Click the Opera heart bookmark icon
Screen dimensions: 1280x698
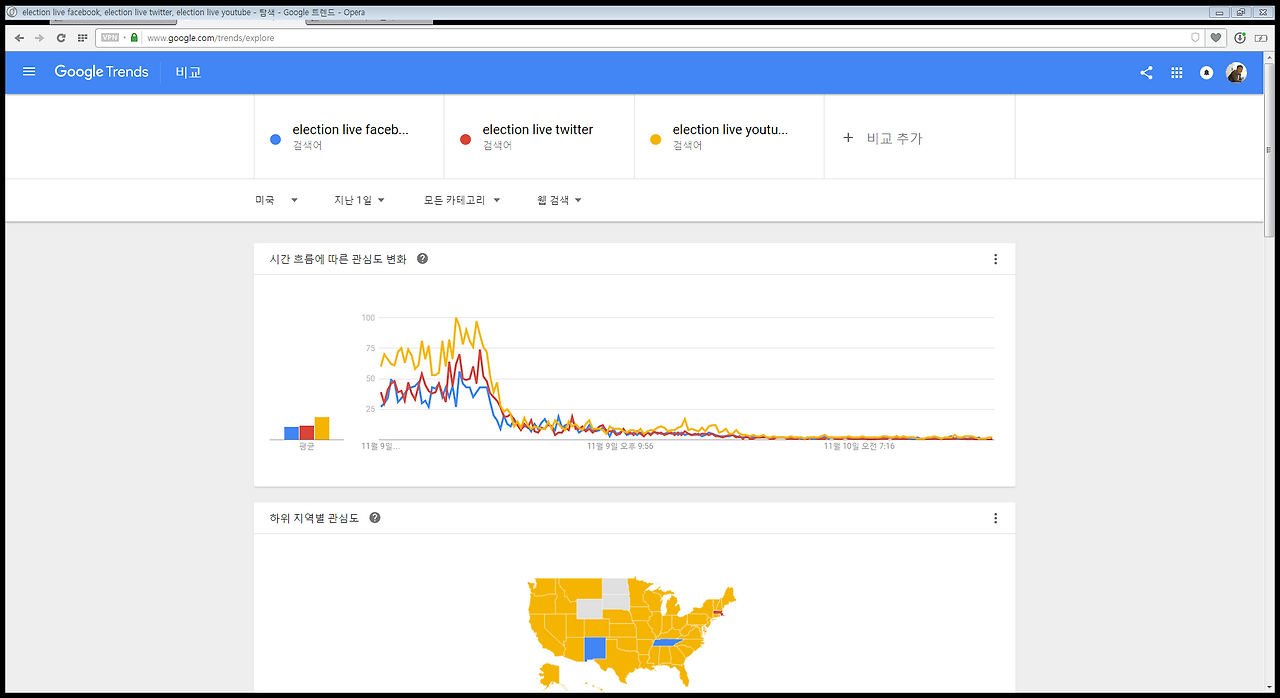pyautogui.click(x=1215, y=37)
